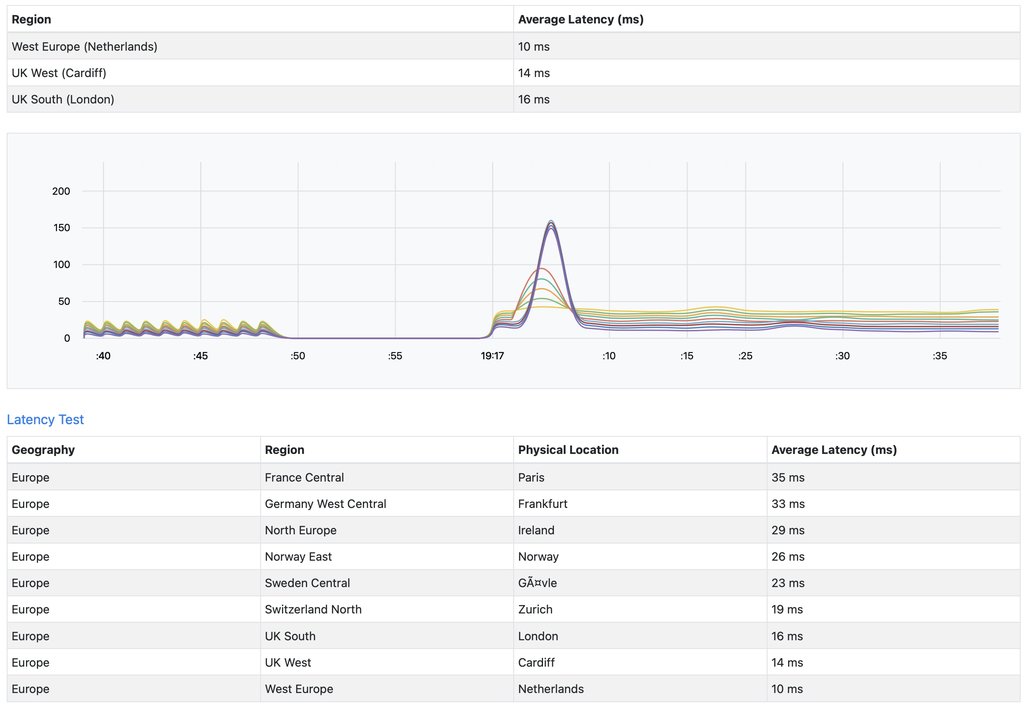Click the peak of the latency spike
Viewport: 1024px width, 706px height.
550,223
